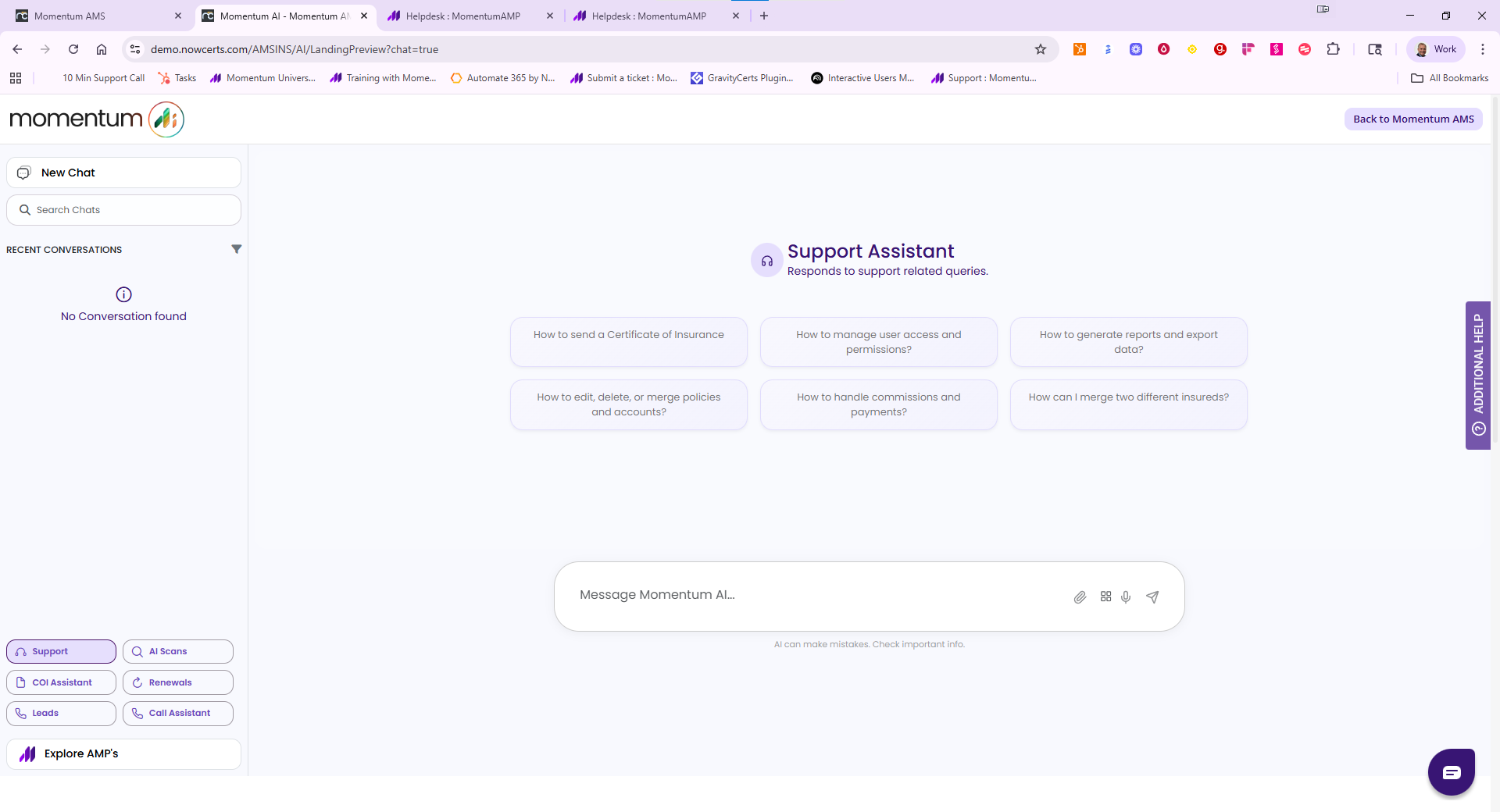Open the floating chat widget bubble
Viewport: 1500px width, 812px height.
[x=1452, y=772]
